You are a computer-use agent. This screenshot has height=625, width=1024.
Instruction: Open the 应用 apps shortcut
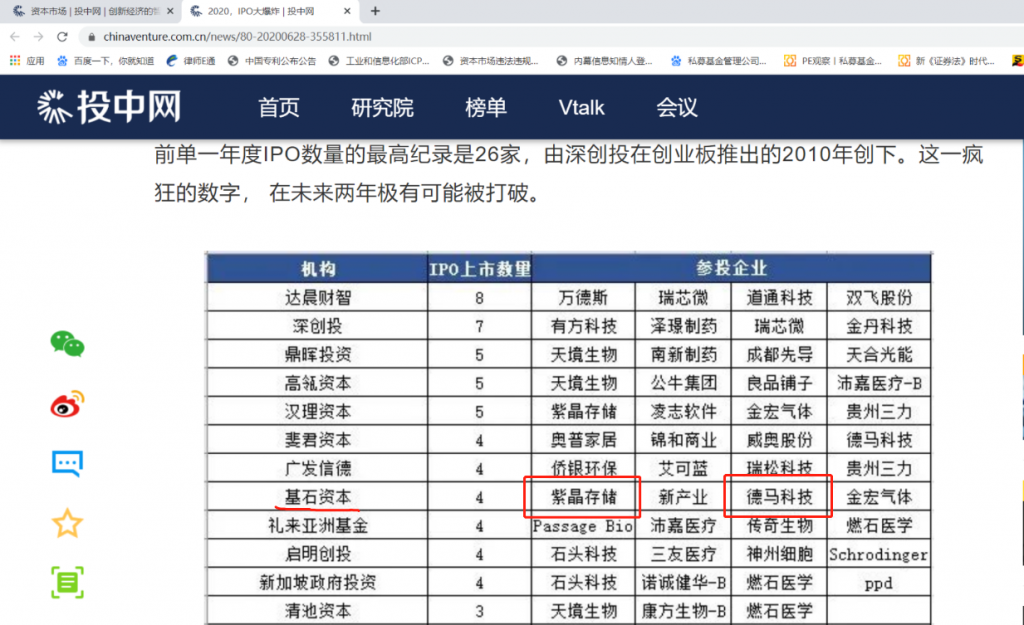pyautogui.click(x=27, y=61)
